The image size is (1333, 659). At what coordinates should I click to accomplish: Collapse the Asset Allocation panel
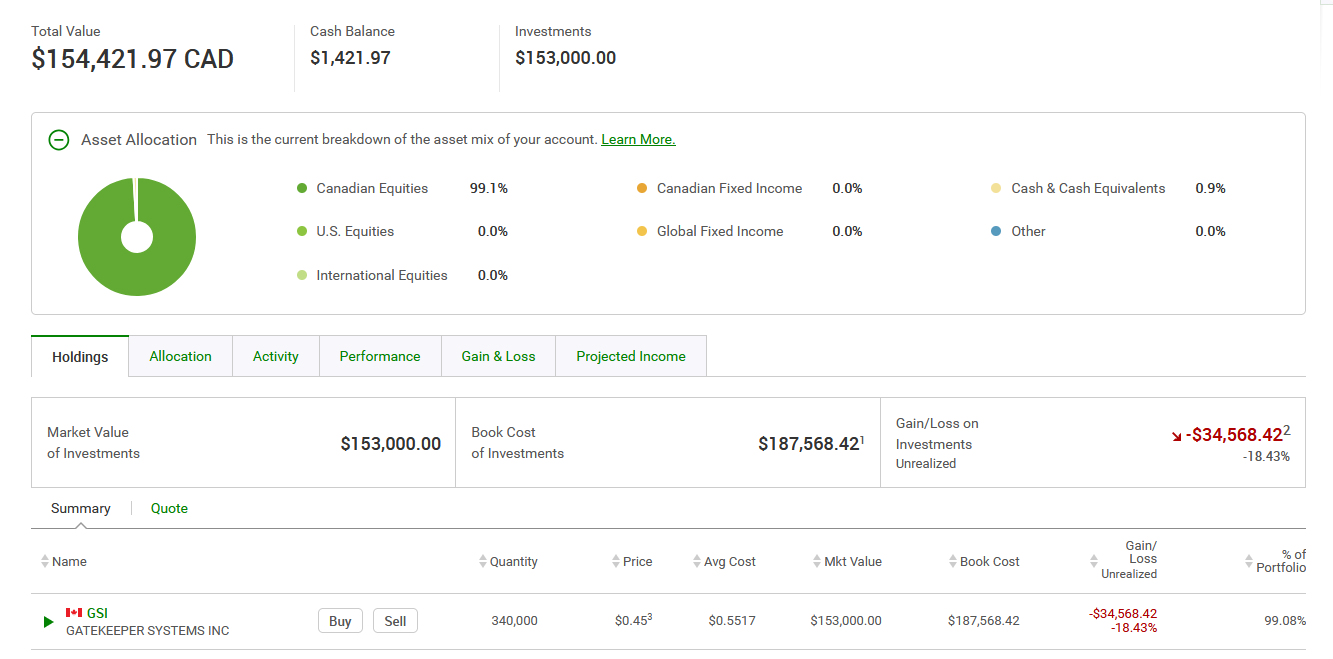click(x=59, y=140)
